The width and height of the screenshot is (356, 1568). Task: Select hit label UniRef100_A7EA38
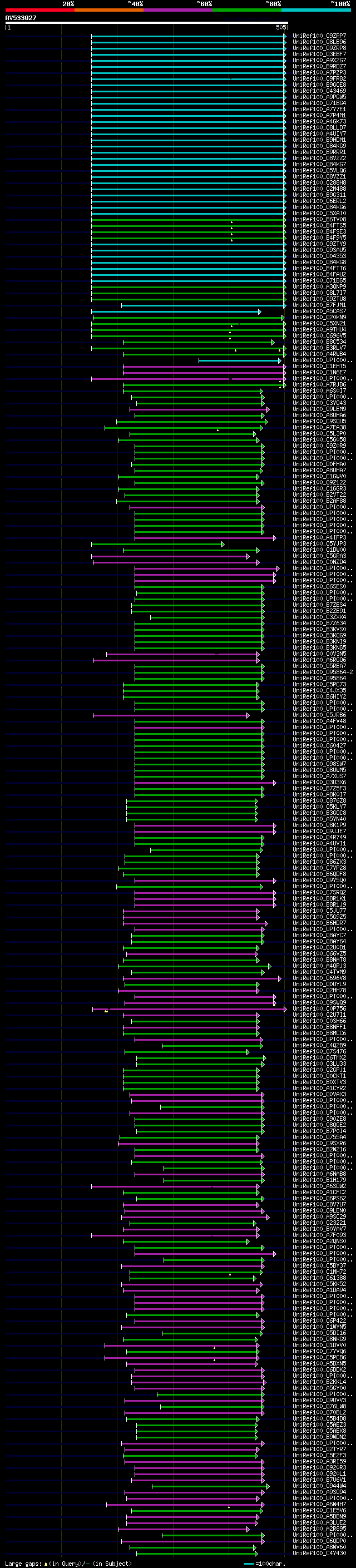319,428
